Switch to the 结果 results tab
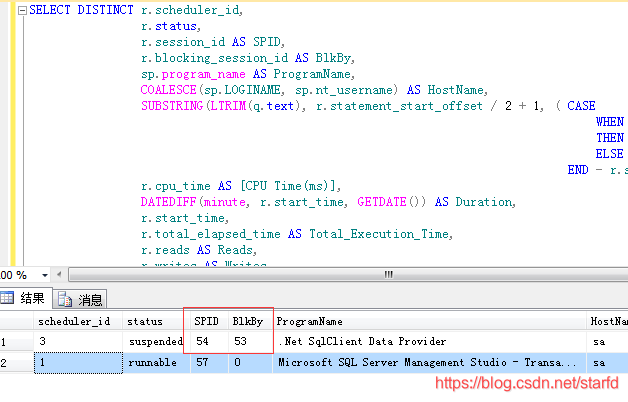 click(x=26, y=298)
